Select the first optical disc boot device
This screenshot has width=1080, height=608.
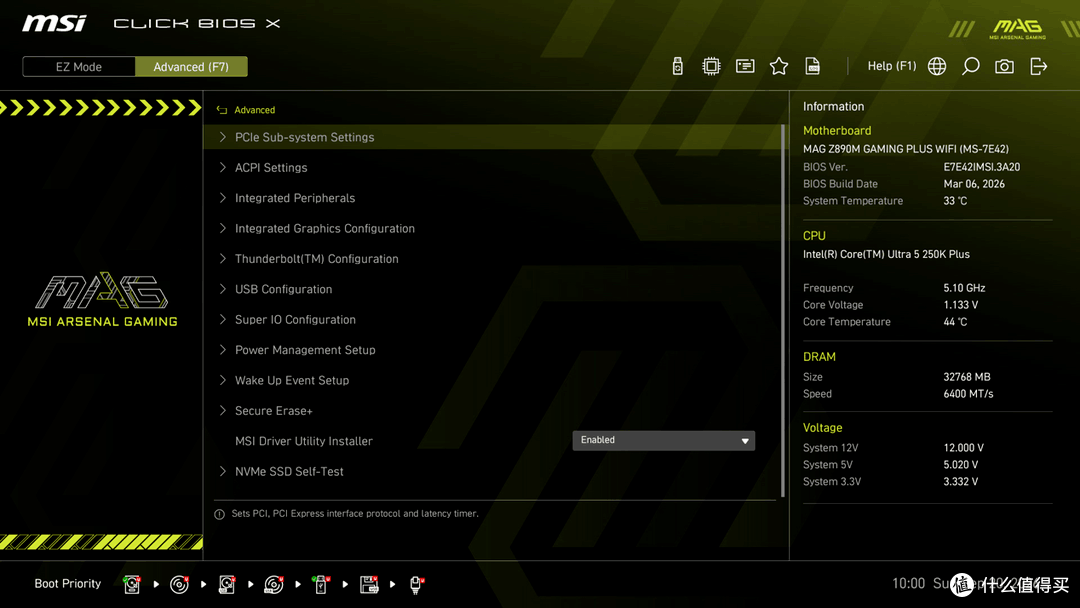click(179, 584)
